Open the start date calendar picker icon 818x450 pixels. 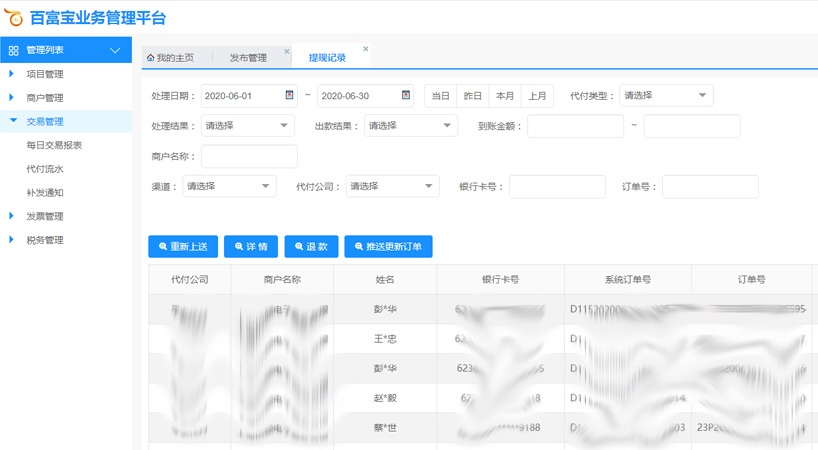click(x=290, y=95)
